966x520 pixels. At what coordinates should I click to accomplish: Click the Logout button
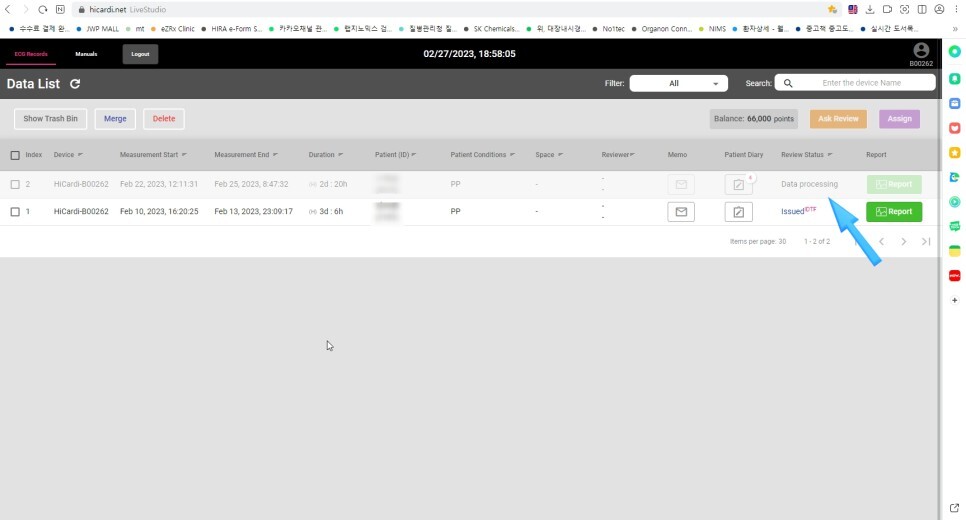(x=140, y=54)
